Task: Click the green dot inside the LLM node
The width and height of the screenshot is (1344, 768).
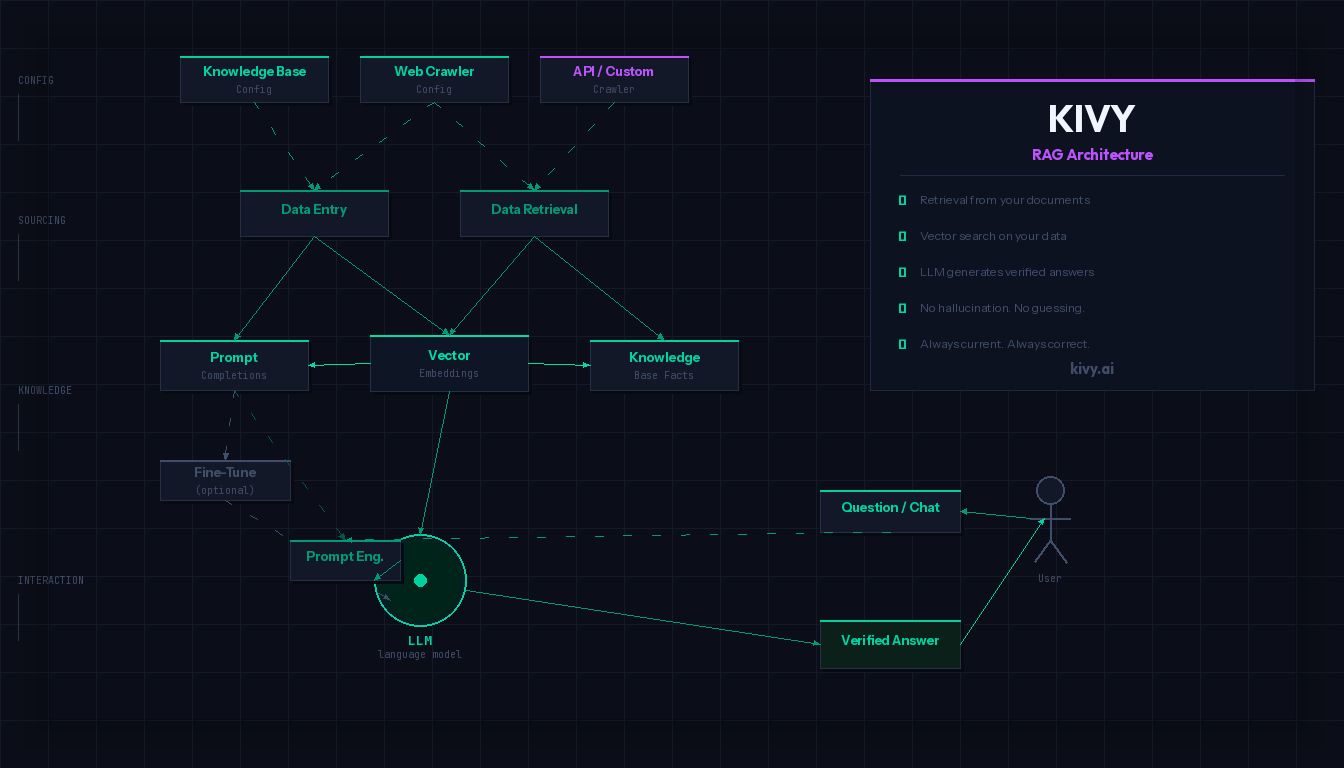Action: tap(420, 579)
